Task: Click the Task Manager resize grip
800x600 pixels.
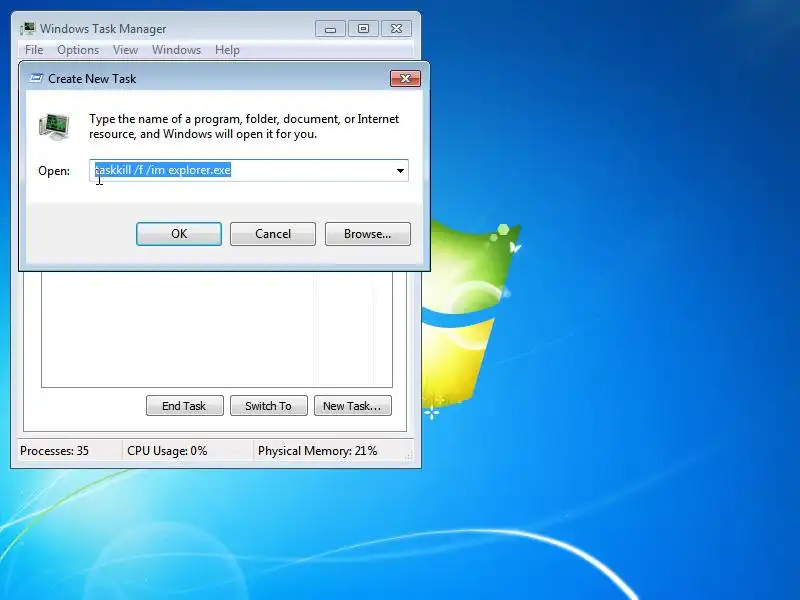Action: (x=409, y=456)
